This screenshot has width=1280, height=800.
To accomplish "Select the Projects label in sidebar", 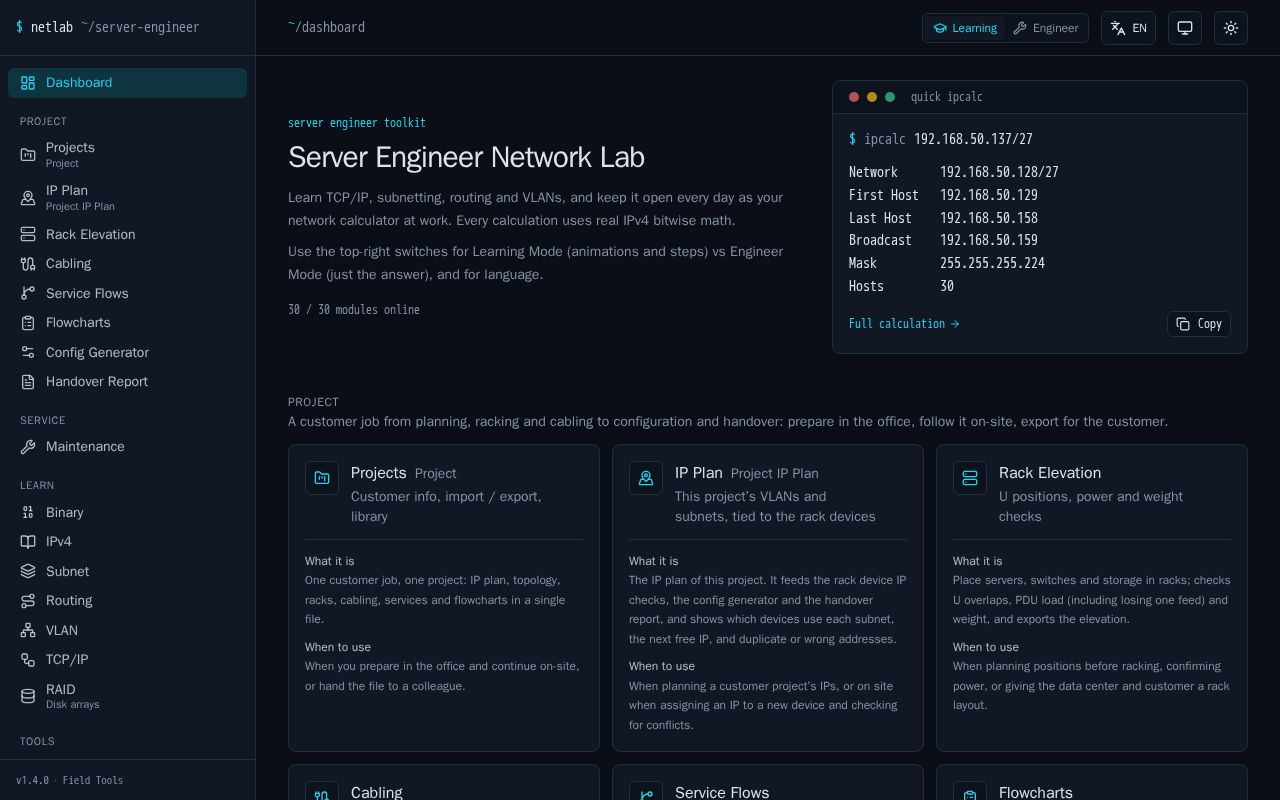I will [70, 147].
